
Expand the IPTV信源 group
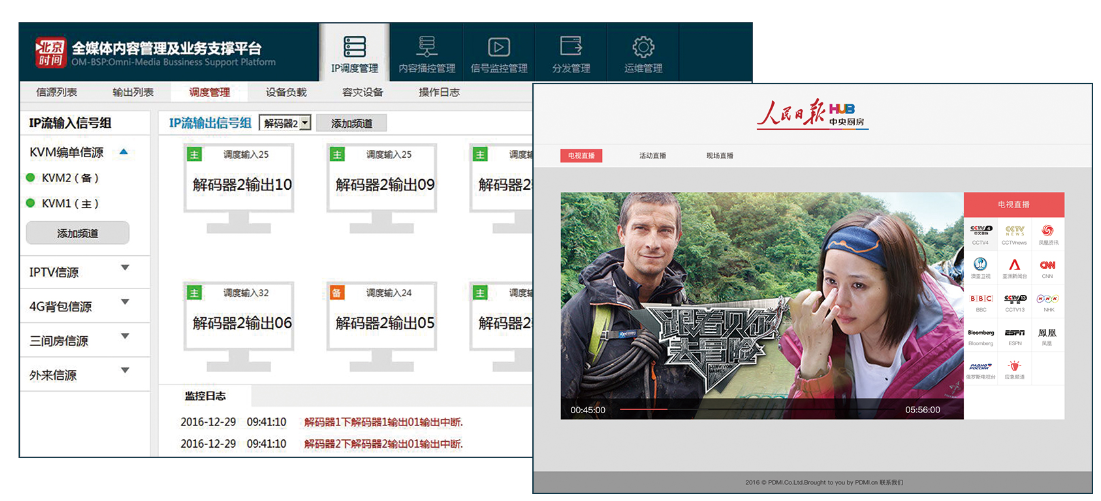(124, 268)
